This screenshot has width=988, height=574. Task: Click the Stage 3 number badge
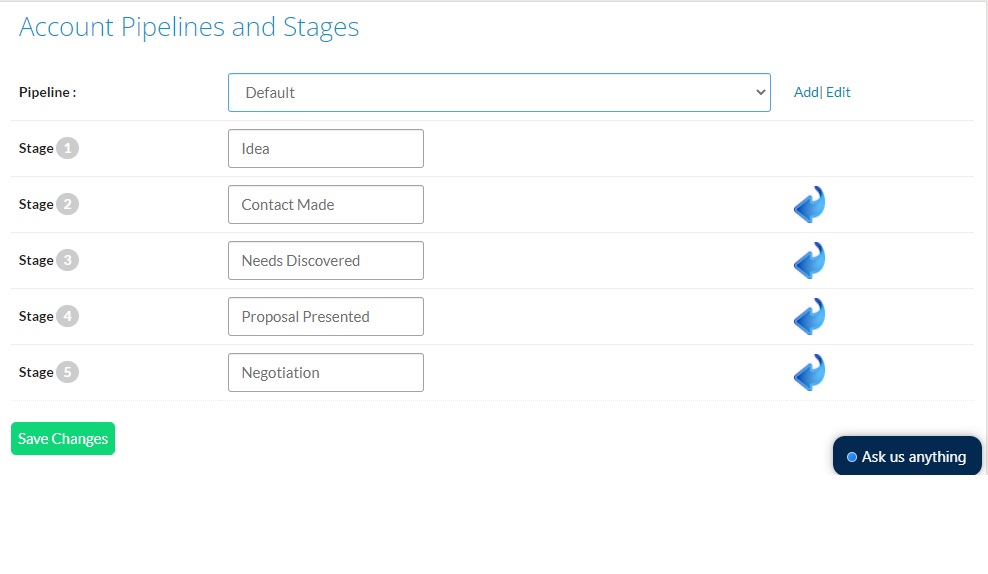point(67,260)
